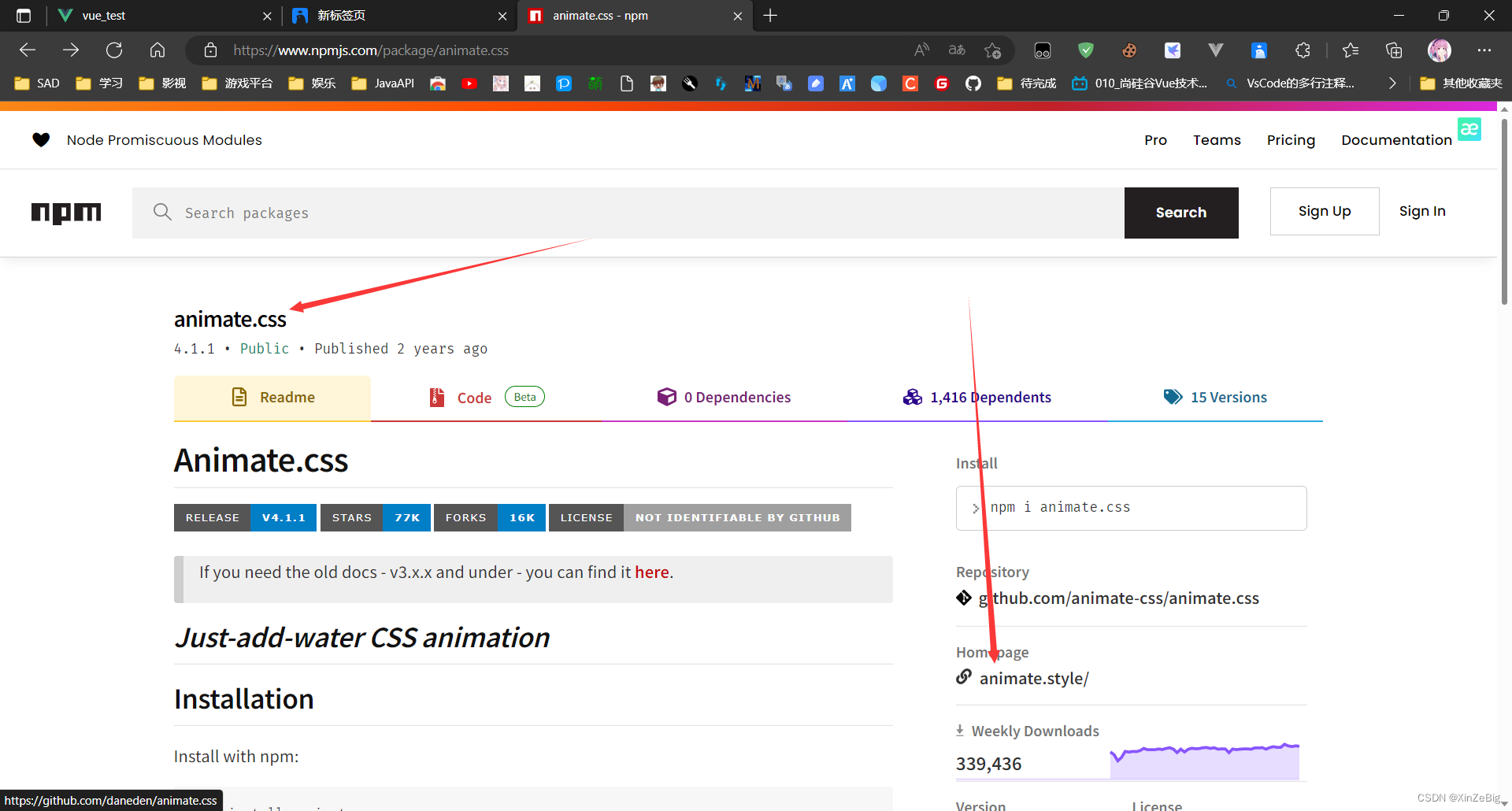The height and width of the screenshot is (811, 1512).
Task: Open the tab actions menu icon
Action: pyautogui.click(x=24, y=16)
